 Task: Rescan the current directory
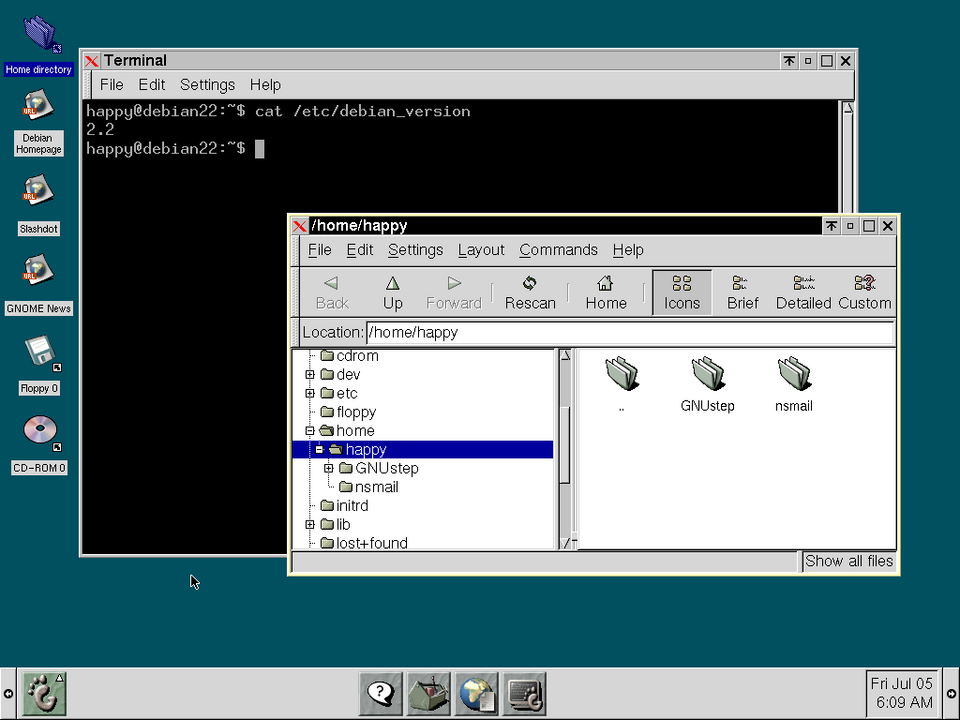coord(530,293)
